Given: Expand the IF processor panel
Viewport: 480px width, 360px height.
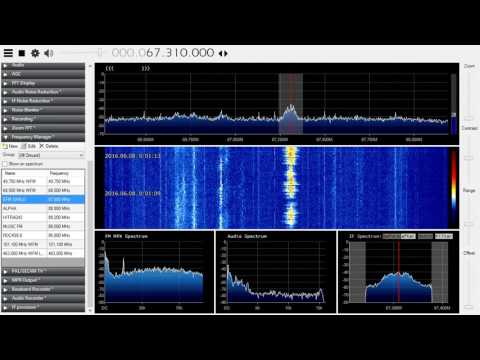Looking at the screenshot, I should point(43,307).
